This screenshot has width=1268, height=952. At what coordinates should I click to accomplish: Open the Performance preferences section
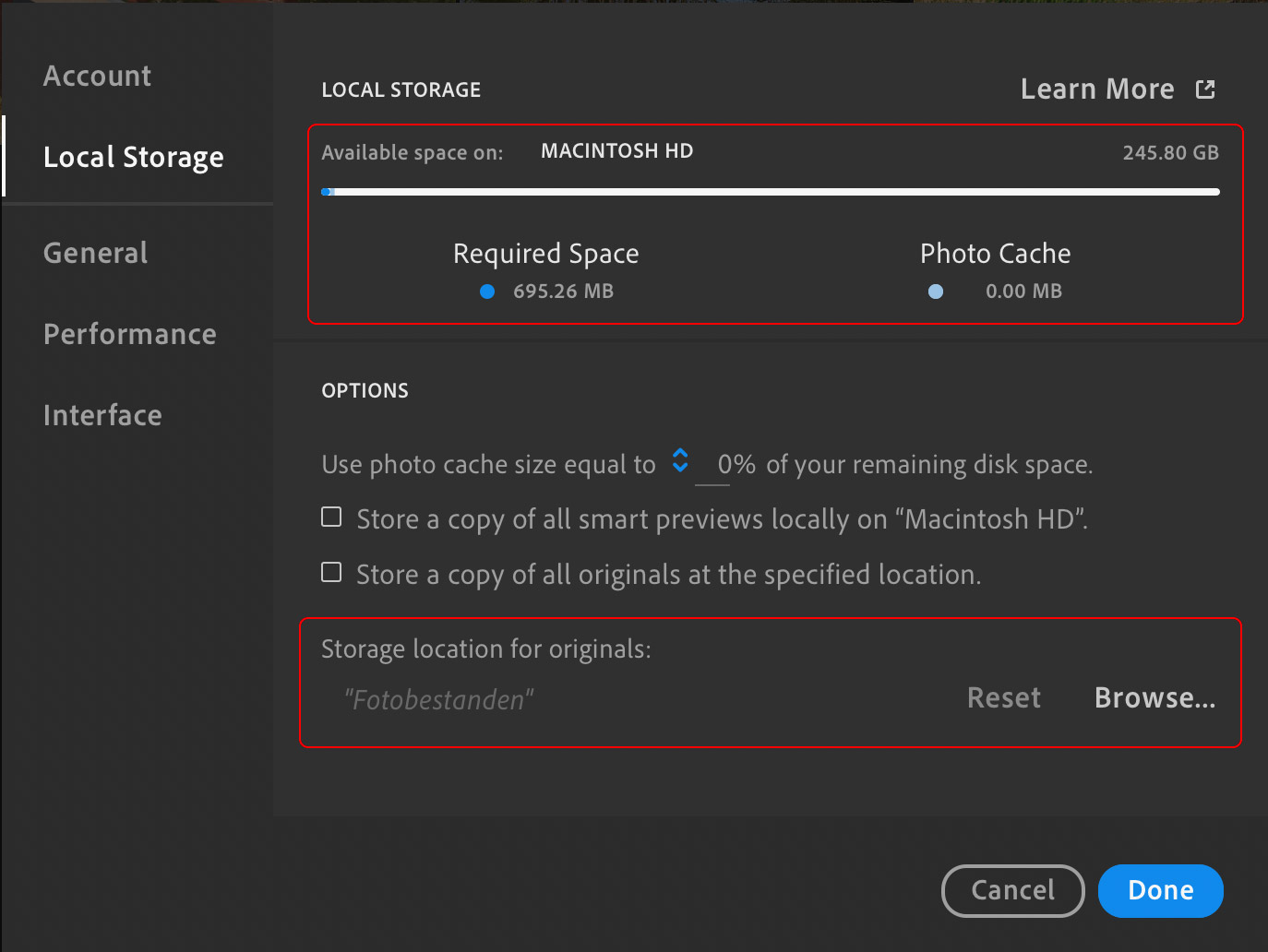[129, 334]
